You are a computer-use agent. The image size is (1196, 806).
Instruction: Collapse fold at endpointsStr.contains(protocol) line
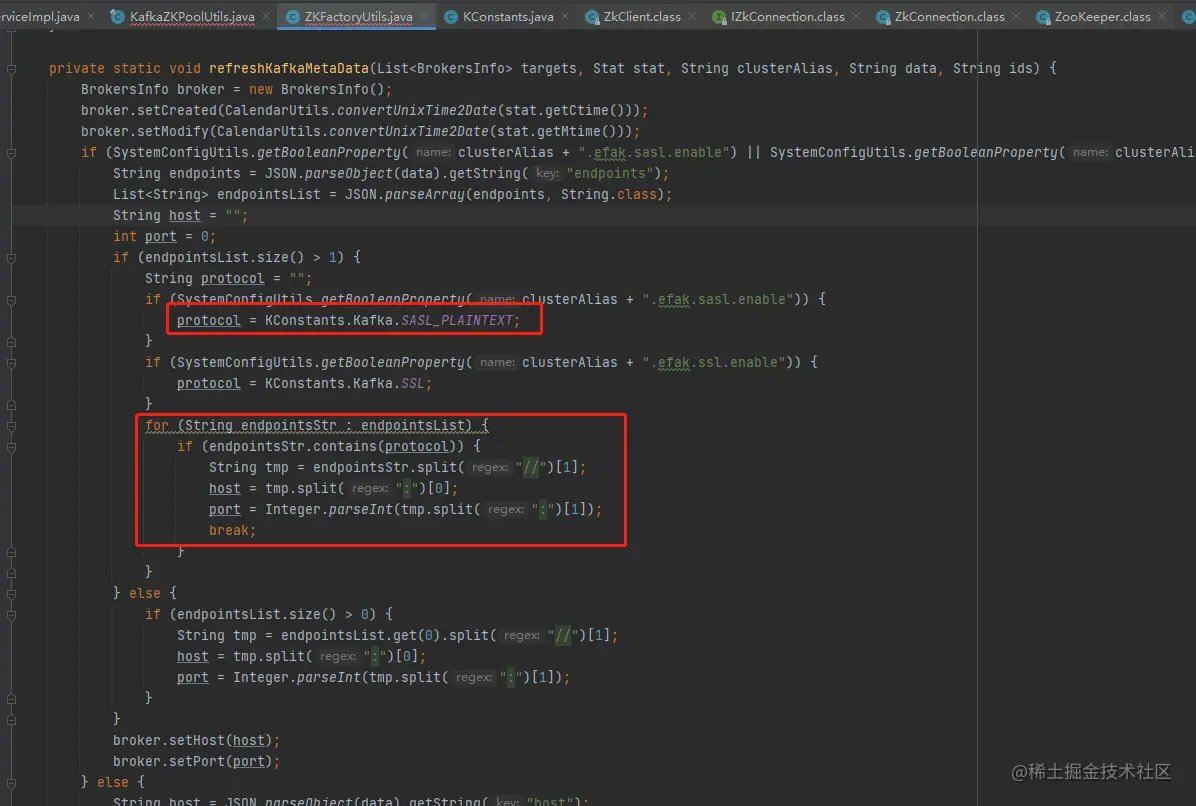coord(11,447)
